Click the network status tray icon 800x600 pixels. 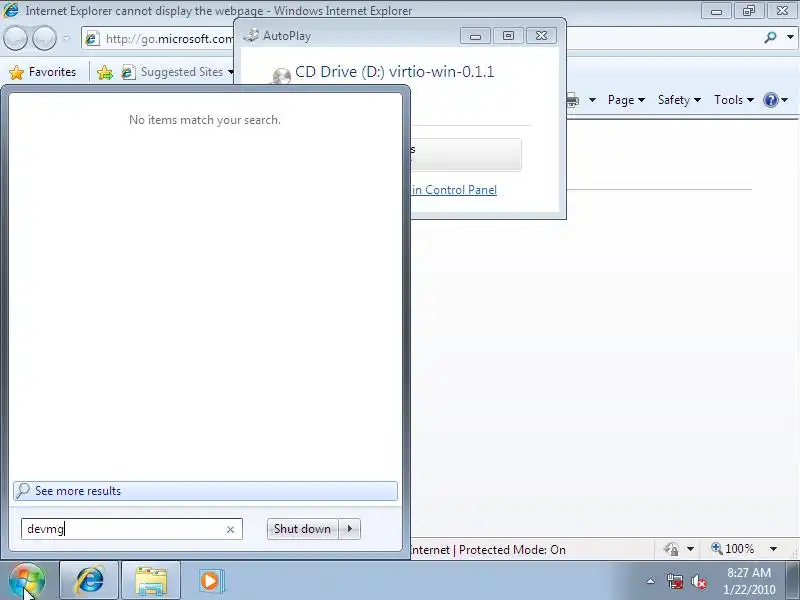pos(674,582)
